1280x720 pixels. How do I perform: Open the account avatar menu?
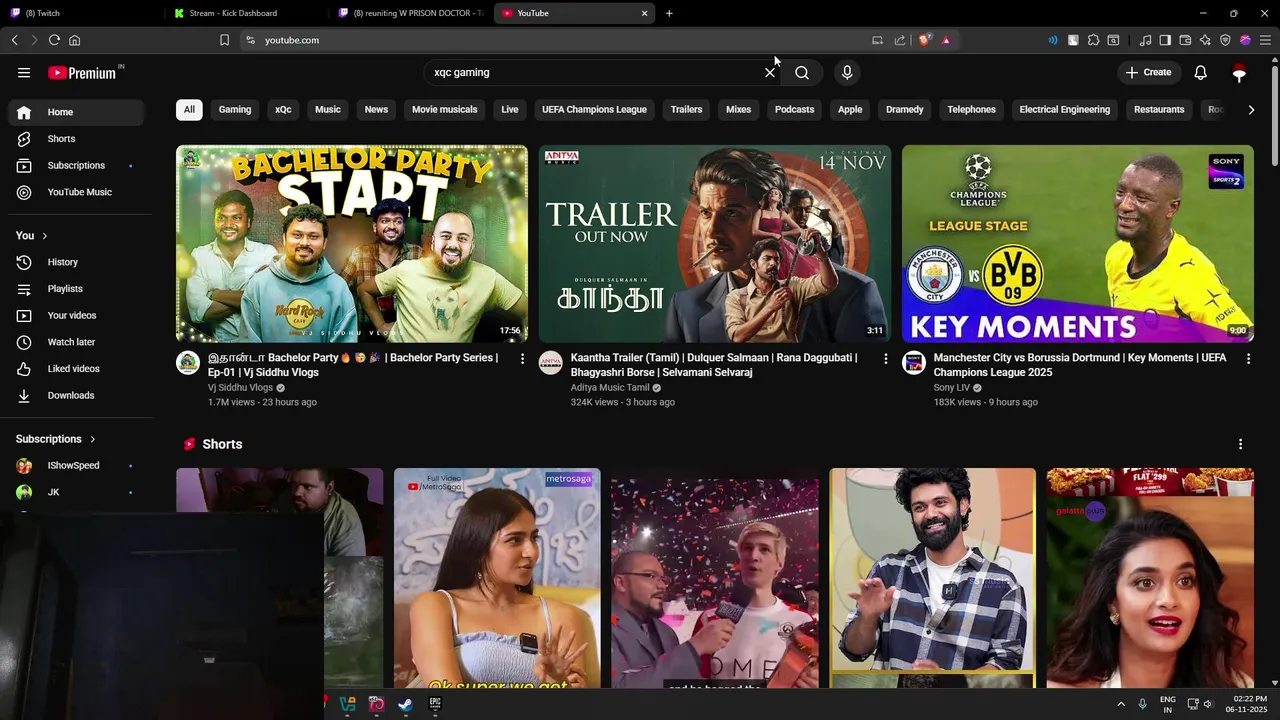(1239, 72)
